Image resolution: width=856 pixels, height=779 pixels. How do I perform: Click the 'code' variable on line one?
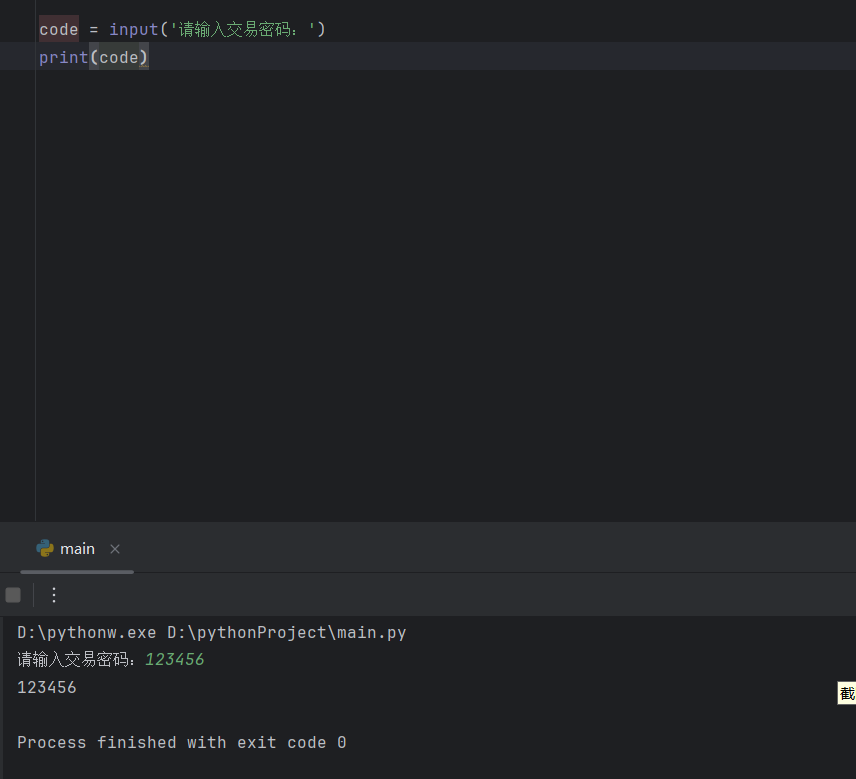point(58,29)
